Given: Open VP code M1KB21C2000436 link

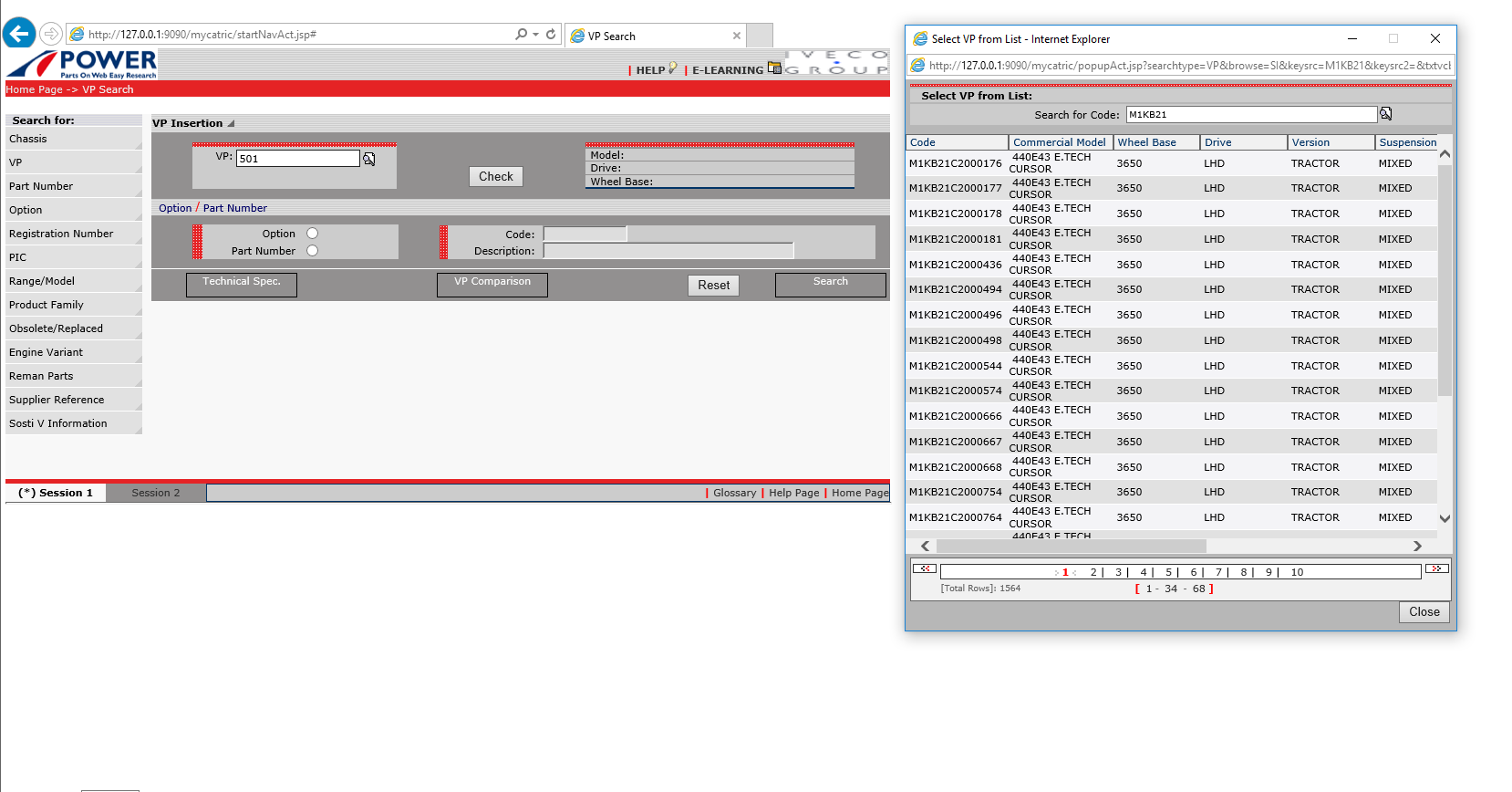Looking at the screenshot, I should (x=955, y=265).
